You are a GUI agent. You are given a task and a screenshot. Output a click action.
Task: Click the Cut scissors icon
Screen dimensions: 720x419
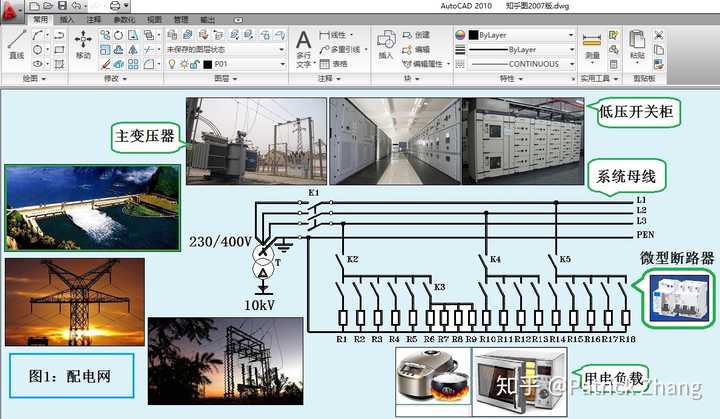658,35
